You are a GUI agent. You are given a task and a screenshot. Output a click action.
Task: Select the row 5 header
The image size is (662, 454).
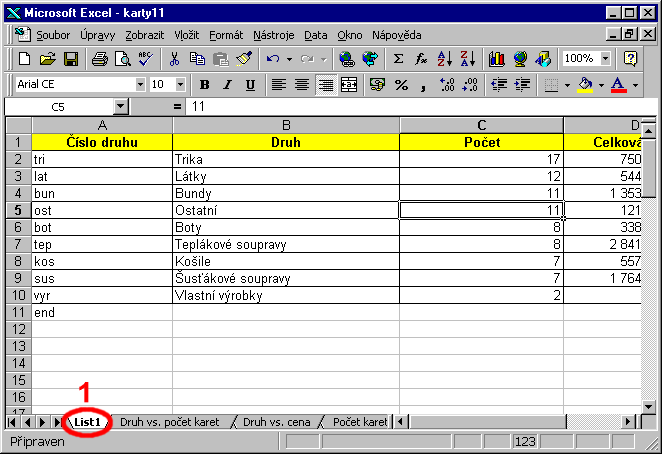click(18, 210)
